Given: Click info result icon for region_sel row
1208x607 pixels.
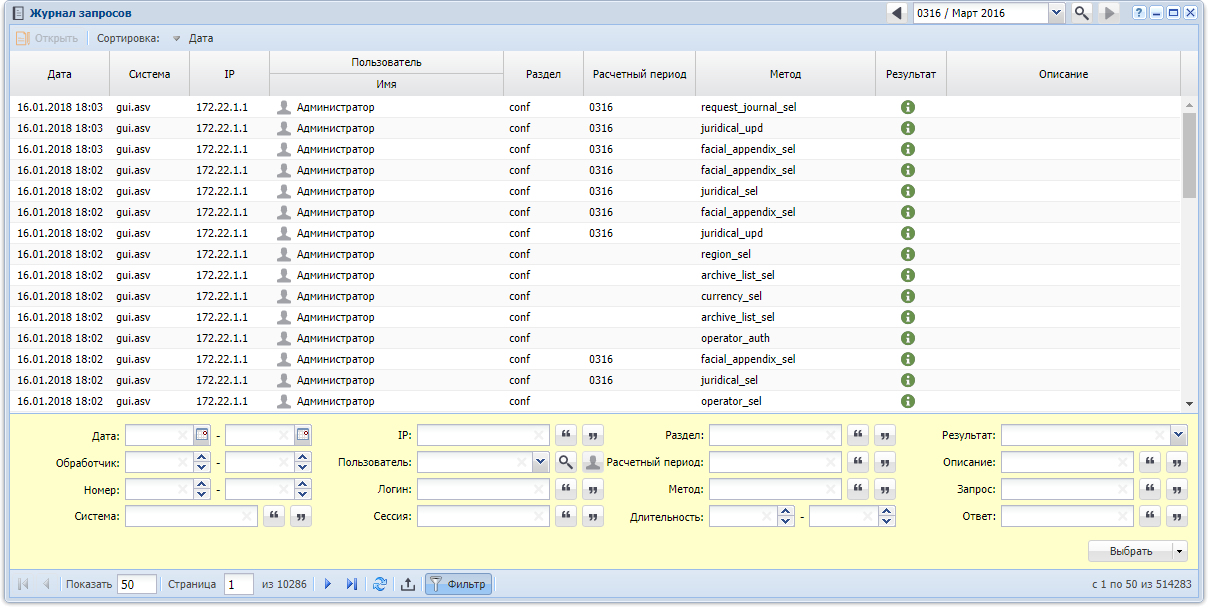Looking at the screenshot, I should pos(908,254).
